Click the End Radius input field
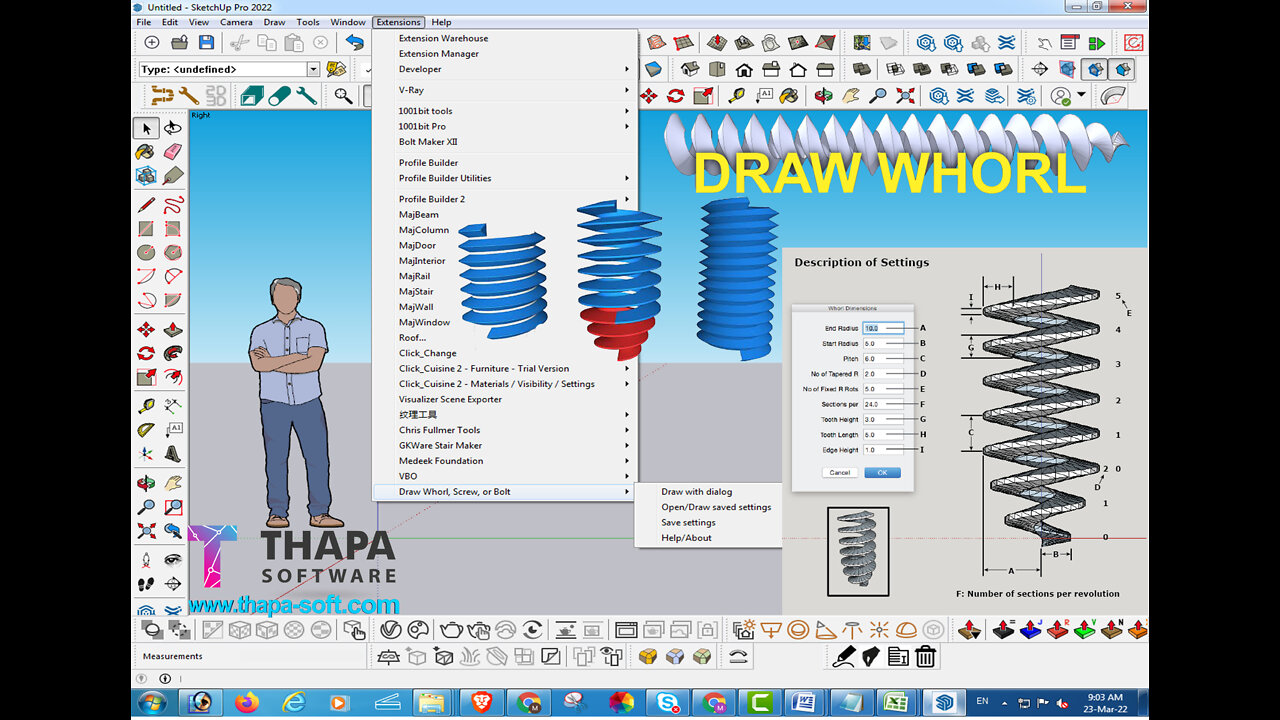 pyautogui.click(x=883, y=328)
